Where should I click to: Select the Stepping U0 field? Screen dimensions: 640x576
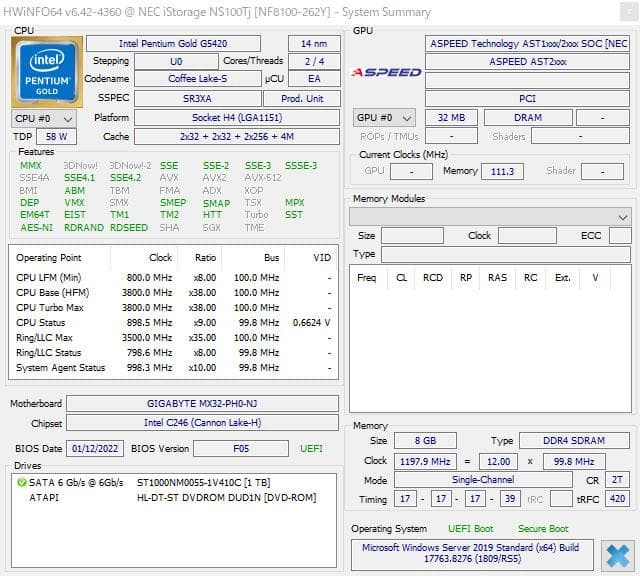(x=176, y=62)
